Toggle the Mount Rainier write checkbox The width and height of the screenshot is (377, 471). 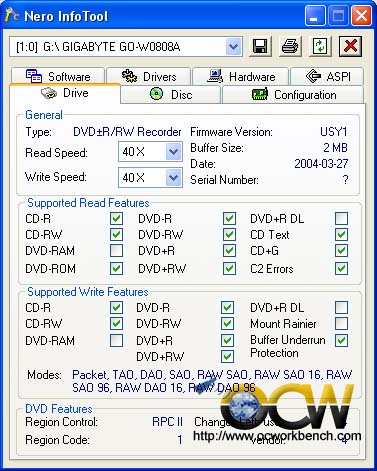click(x=341, y=323)
